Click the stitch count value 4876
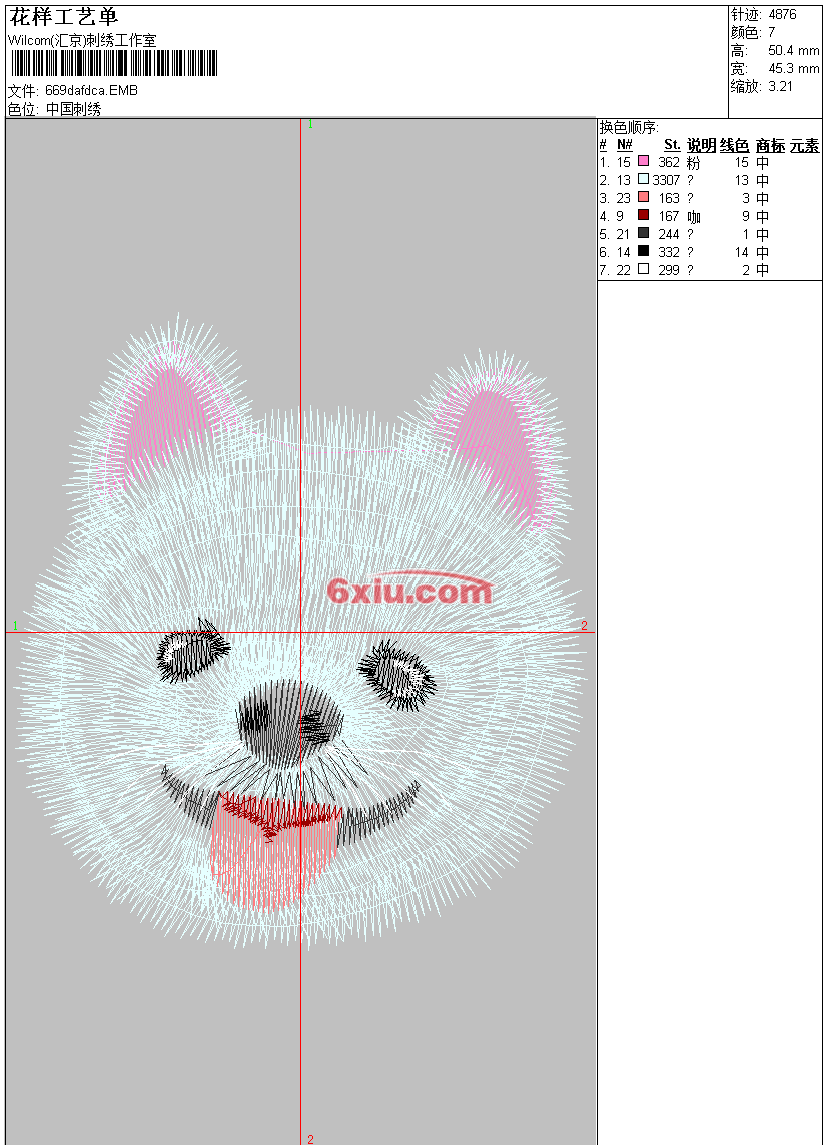This screenshot has height=1145, width=826. pyautogui.click(x=783, y=15)
